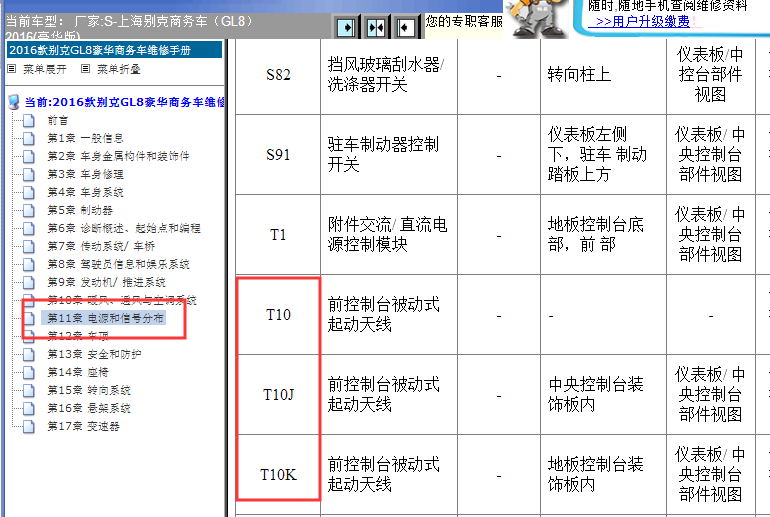The height and width of the screenshot is (517, 770).
Task: Click the middle collapse-both-panels arrow button
Action: (376, 27)
